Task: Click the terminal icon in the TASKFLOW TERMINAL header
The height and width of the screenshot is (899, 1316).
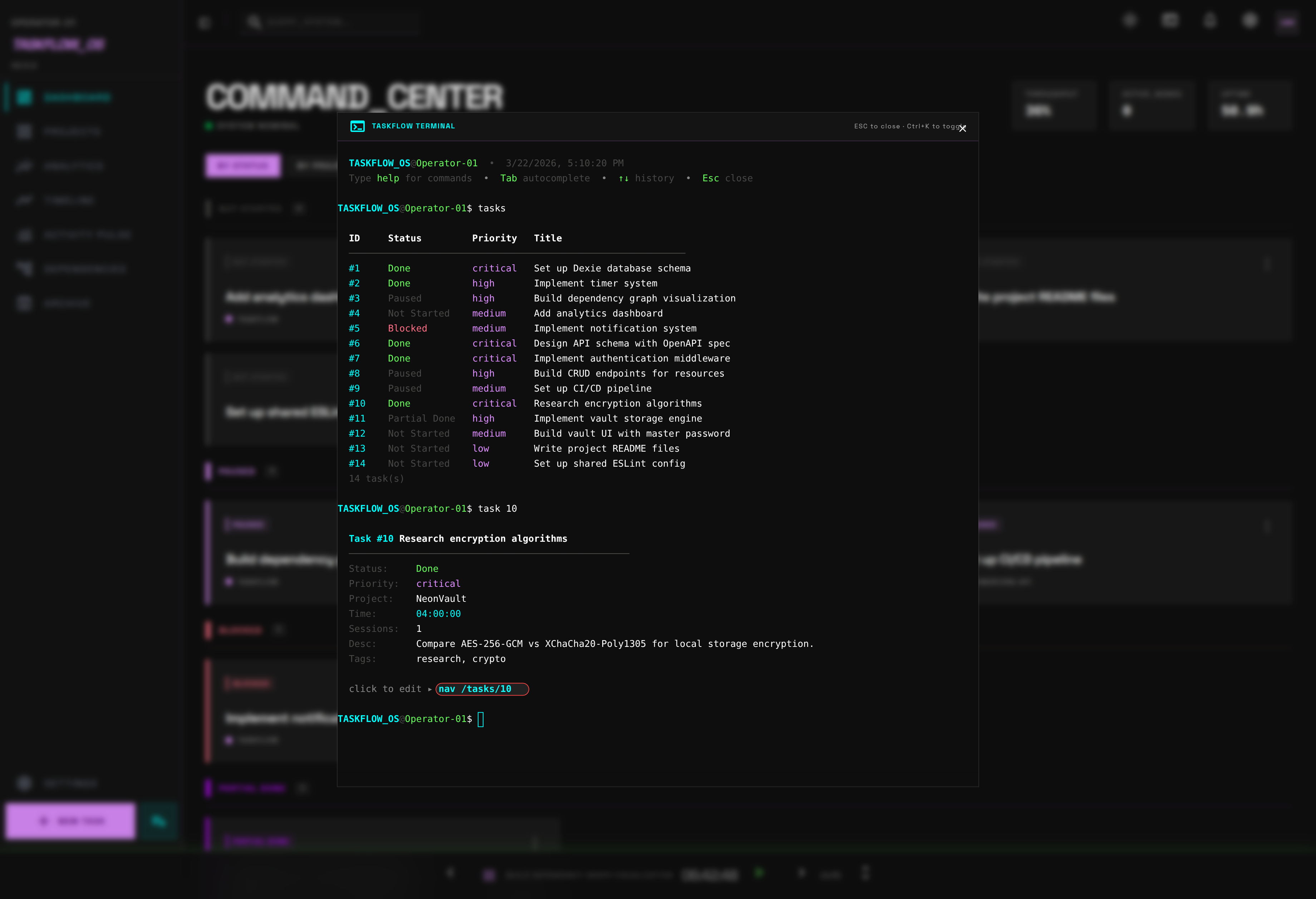Action: click(x=358, y=126)
